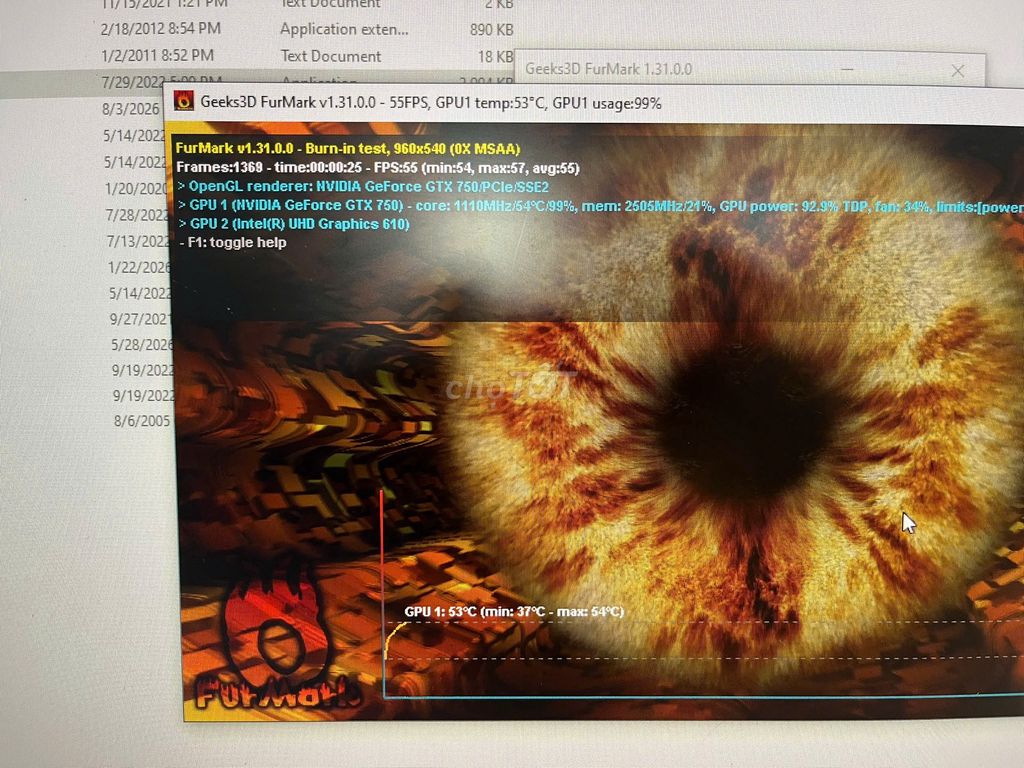
Task: Click the 'F1: toggle help' hint
Action: pos(233,242)
